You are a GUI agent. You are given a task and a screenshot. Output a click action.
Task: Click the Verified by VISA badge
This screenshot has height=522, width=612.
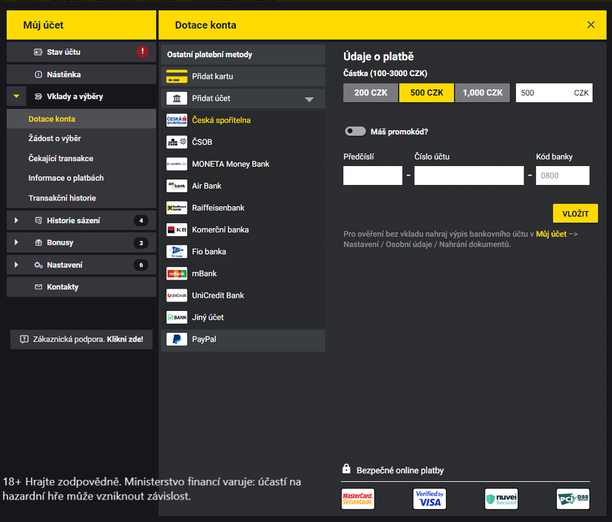(429, 499)
